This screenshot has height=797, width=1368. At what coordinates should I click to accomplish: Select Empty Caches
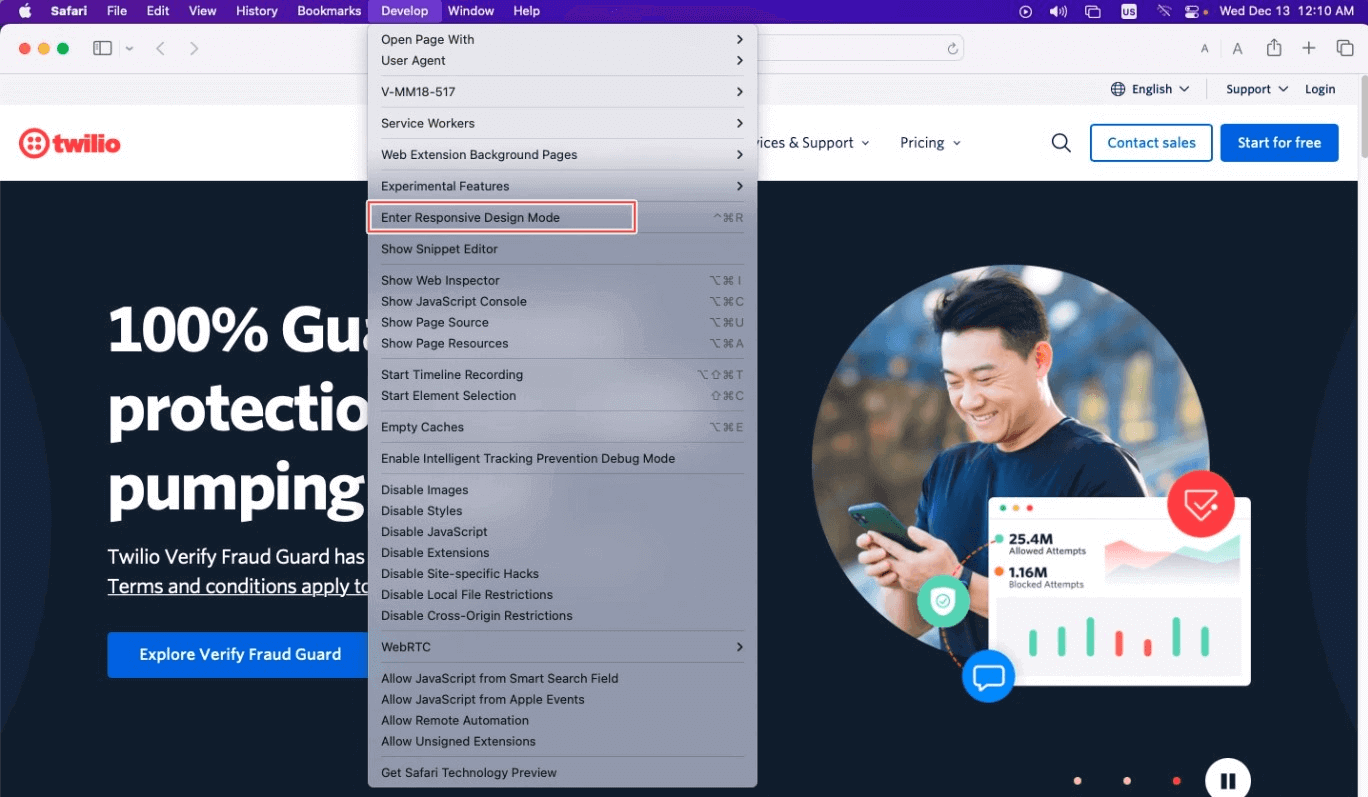point(562,427)
